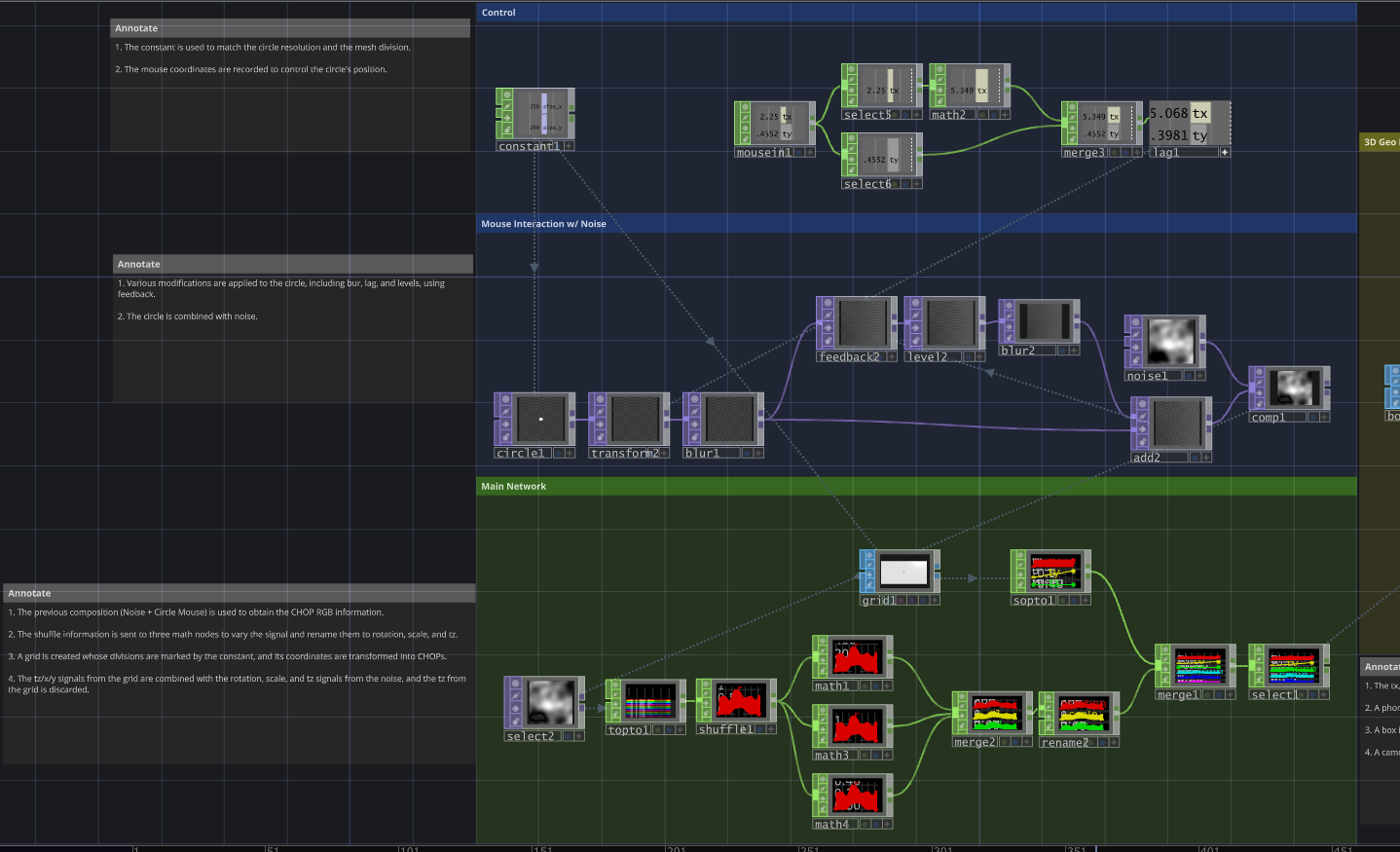The image size is (1400, 852).
Task: Click the viewer flag on mousein1 node
Action: [744, 108]
